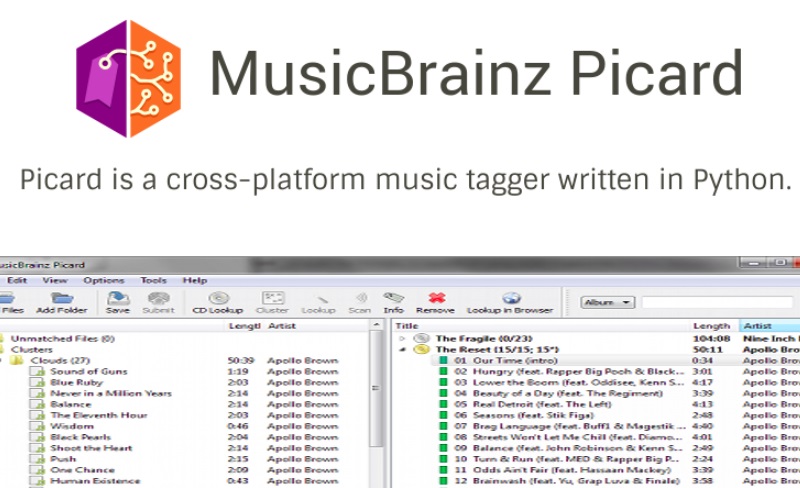Click the search text input field
The image size is (800, 488).
coord(717,302)
